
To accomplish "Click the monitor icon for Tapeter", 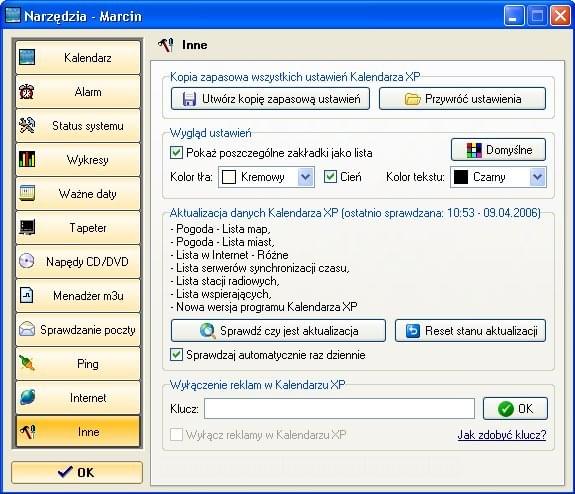I will 27,227.
